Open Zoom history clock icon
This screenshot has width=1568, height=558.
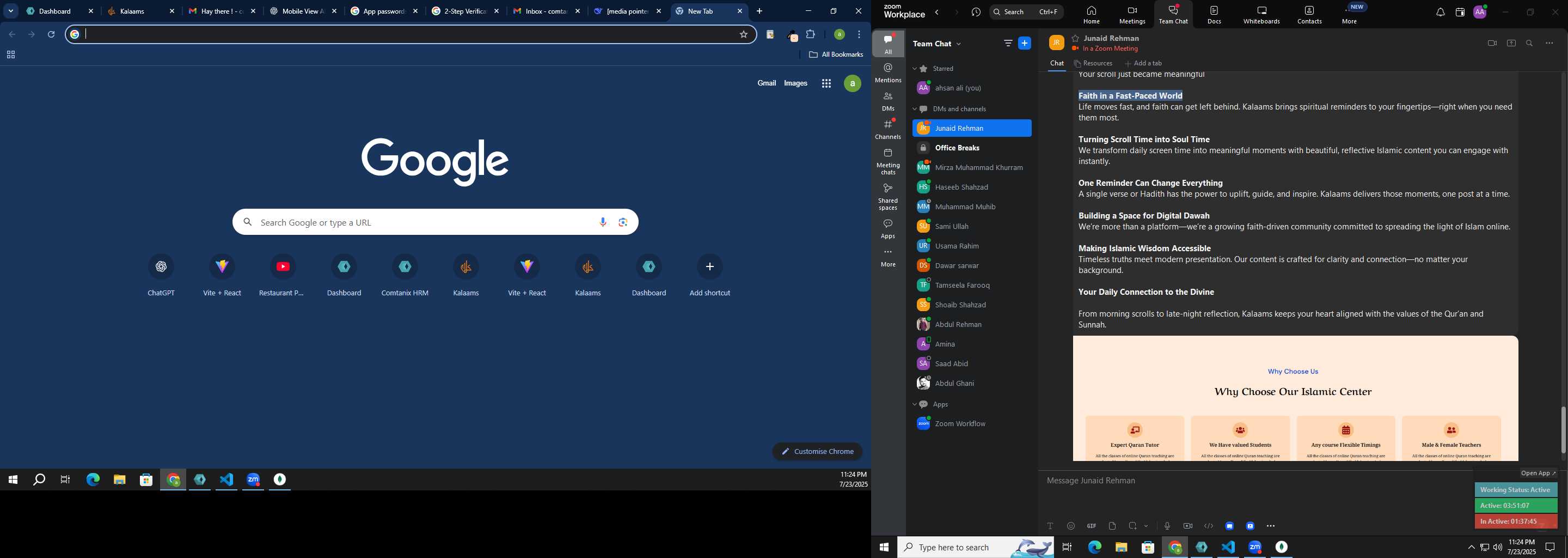point(976,12)
